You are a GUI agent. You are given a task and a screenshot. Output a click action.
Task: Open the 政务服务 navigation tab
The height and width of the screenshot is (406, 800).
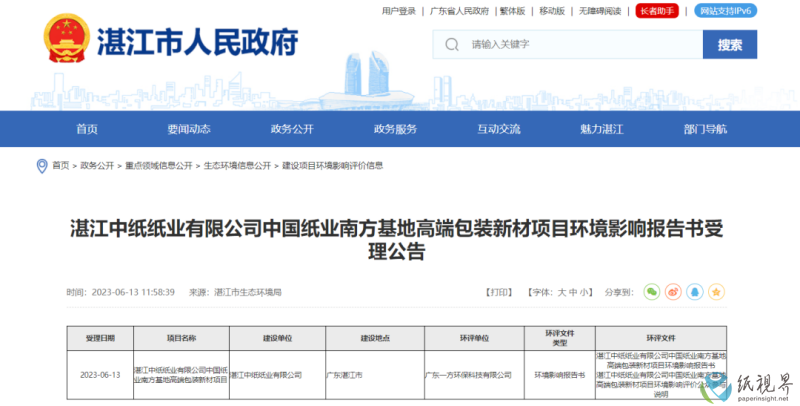(395, 129)
